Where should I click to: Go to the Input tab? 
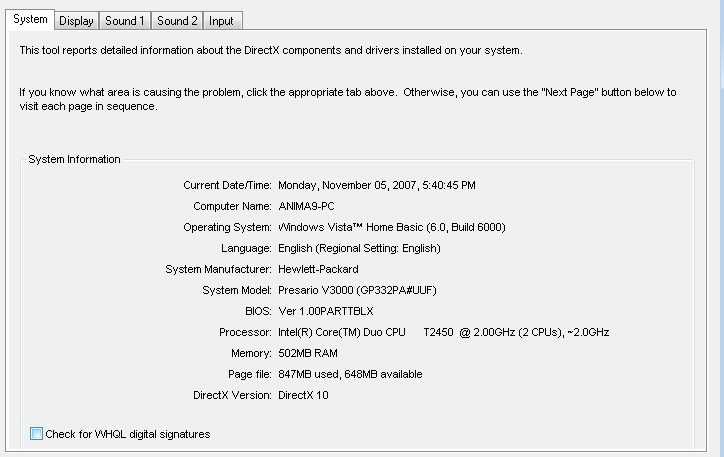pyautogui.click(x=221, y=21)
